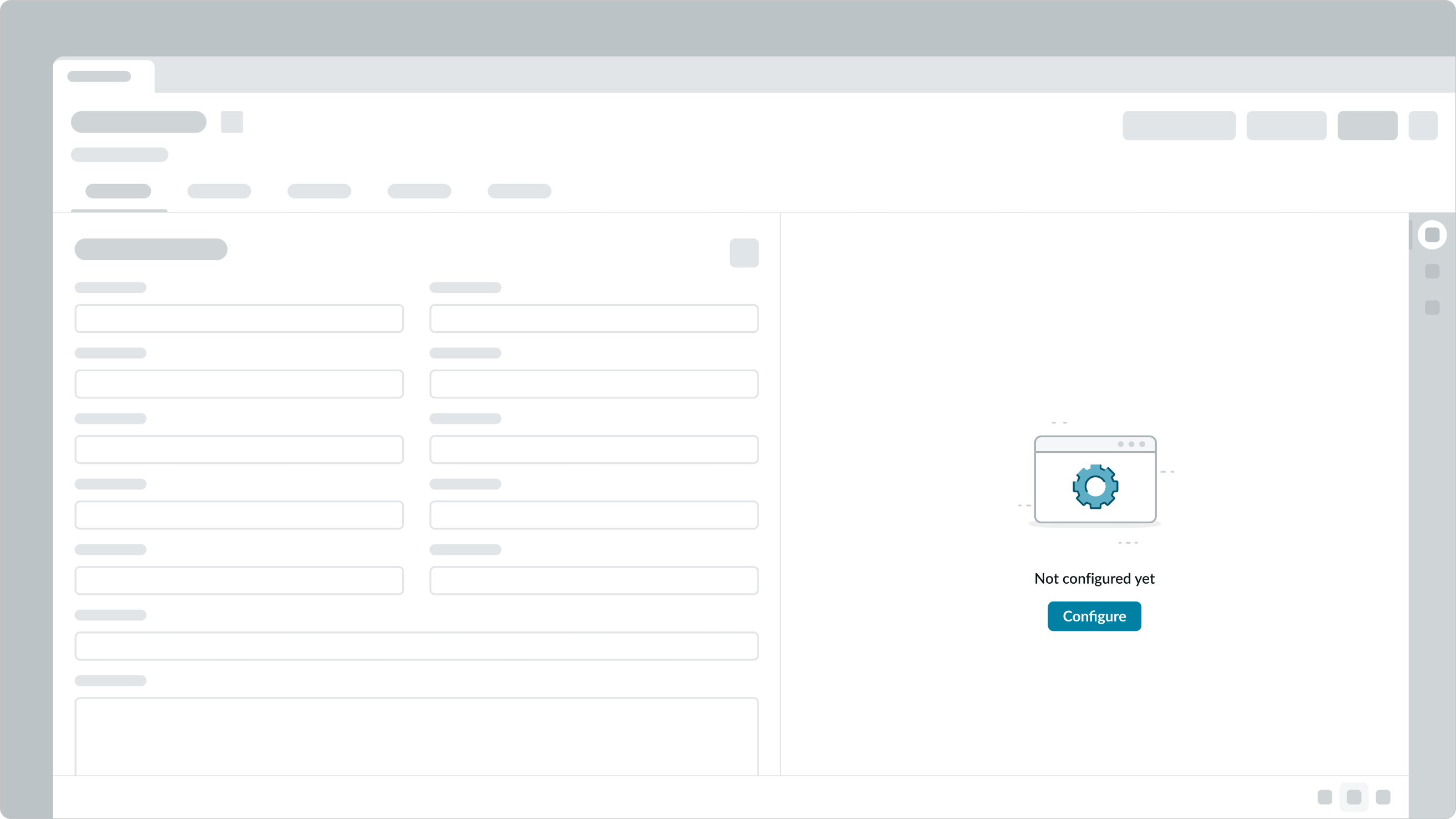Click the highlighted icon in the bottom status bar

pos(1354,797)
